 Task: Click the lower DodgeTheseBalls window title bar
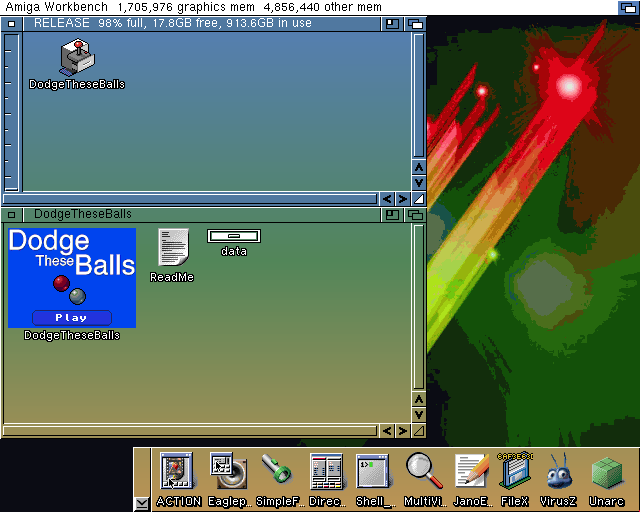(x=202, y=214)
